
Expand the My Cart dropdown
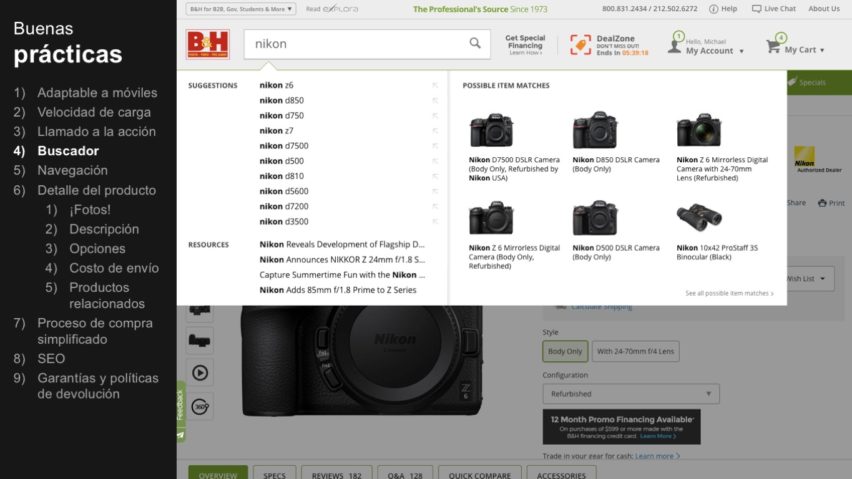801,50
